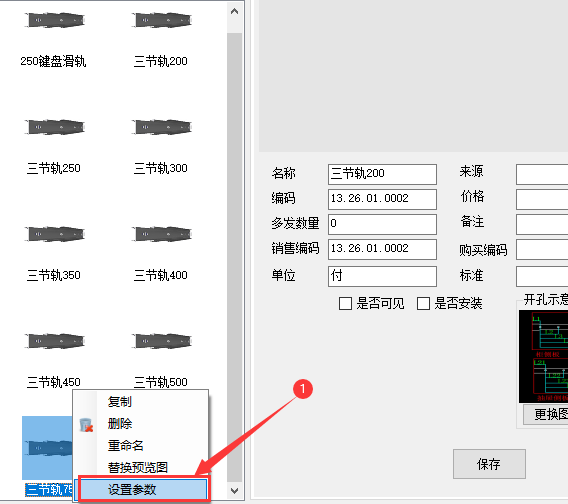Select the 三节轨250 rail item icon
Screen dimensions: 568x504
tap(54, 127)
